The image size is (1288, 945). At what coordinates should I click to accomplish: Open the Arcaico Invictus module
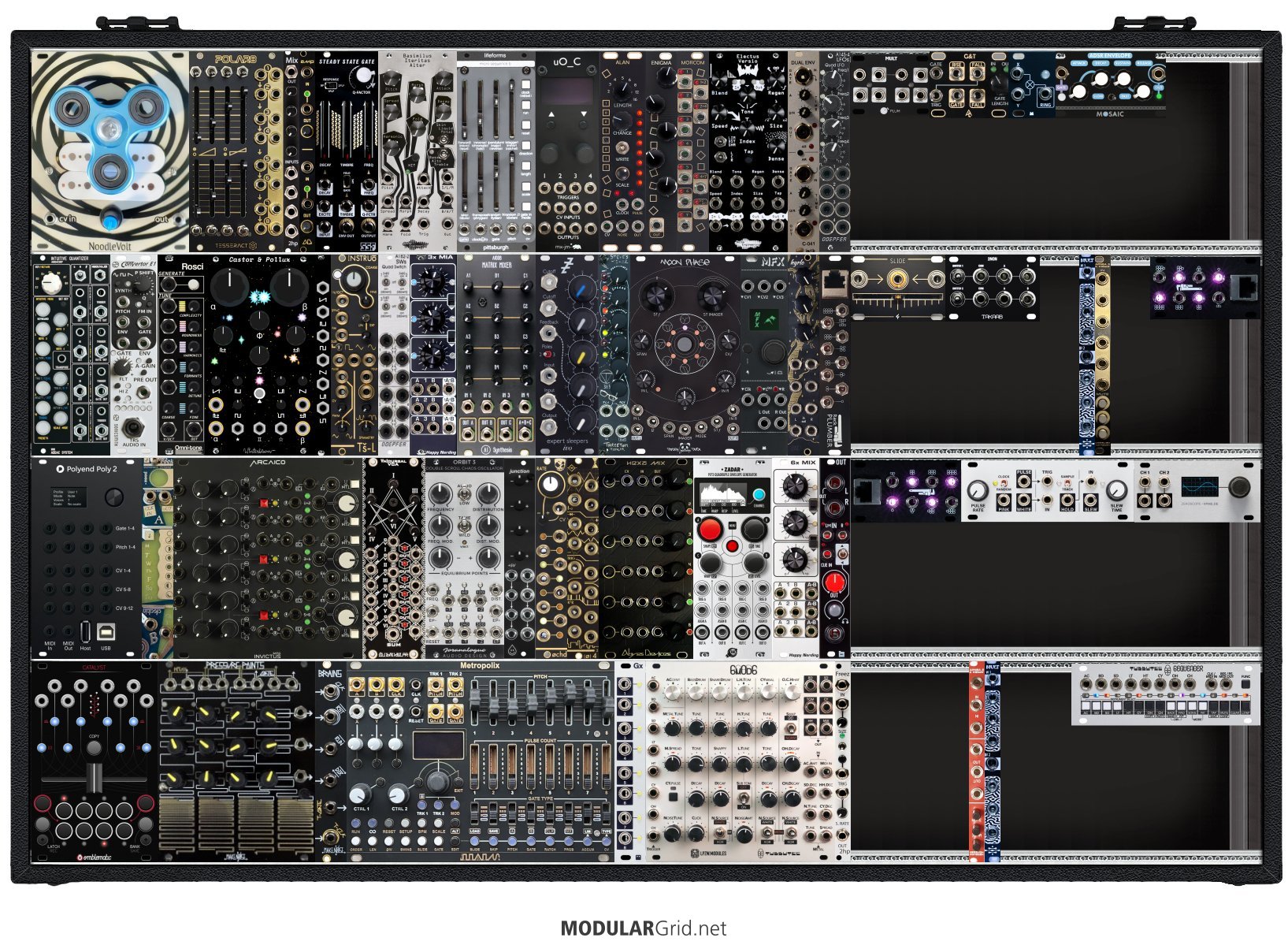(x=268, y=557)
